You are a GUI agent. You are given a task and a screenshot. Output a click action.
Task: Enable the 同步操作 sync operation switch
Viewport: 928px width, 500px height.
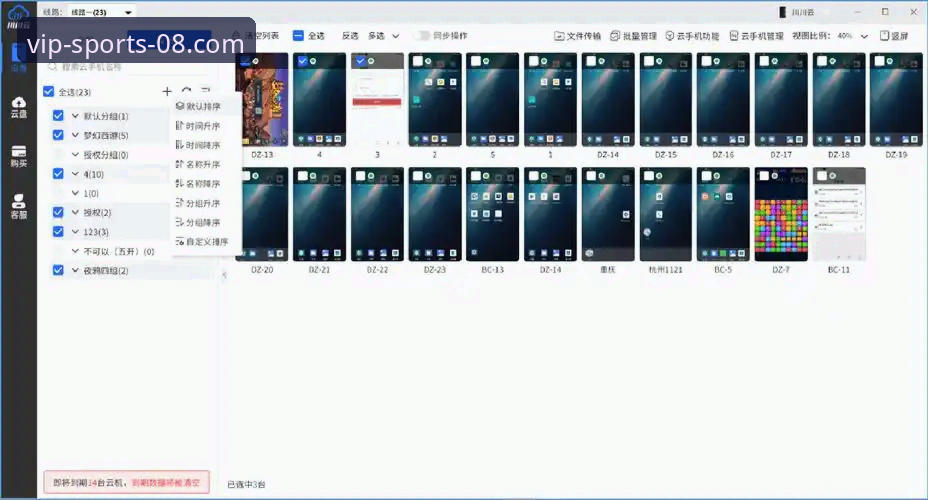[422, 36]
